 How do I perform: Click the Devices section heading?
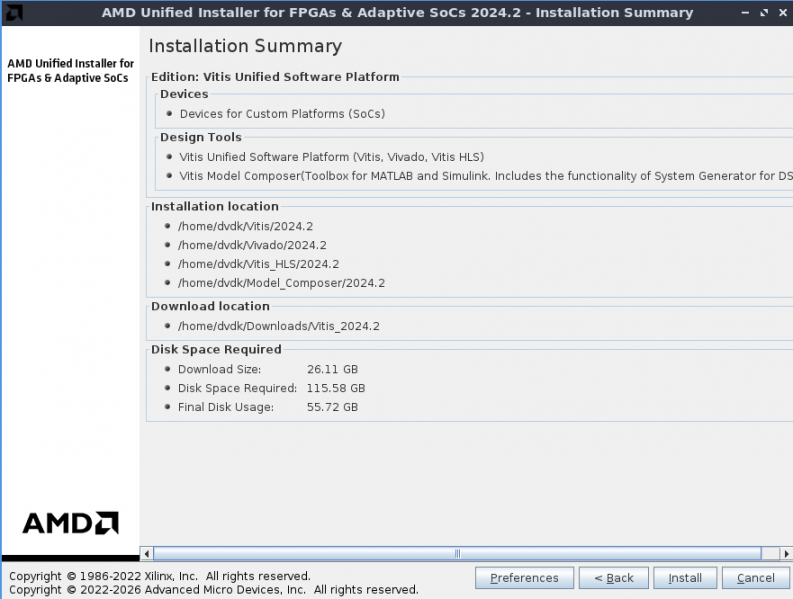(184, 94)
